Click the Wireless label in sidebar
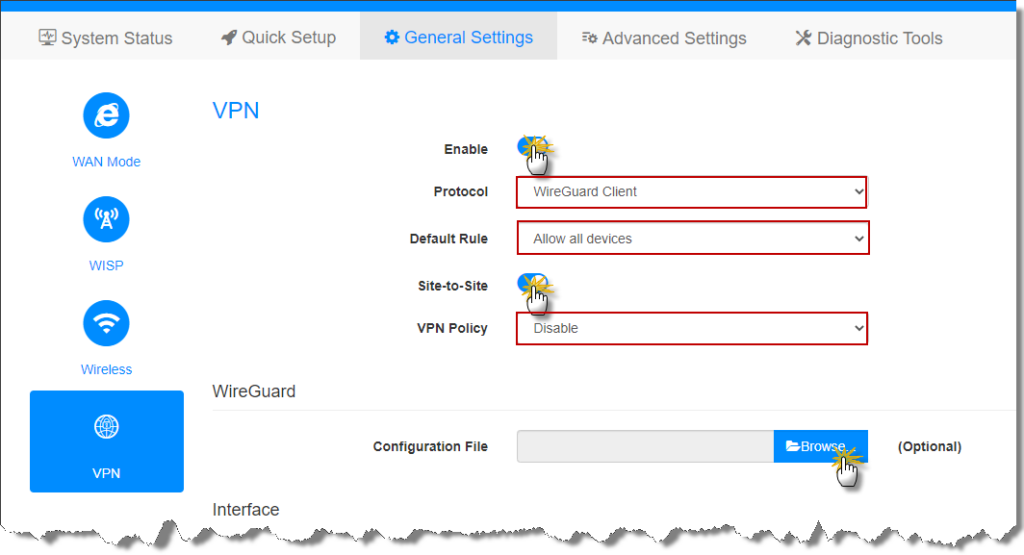This screenshot has height=555, width=1024. point(106,370)
